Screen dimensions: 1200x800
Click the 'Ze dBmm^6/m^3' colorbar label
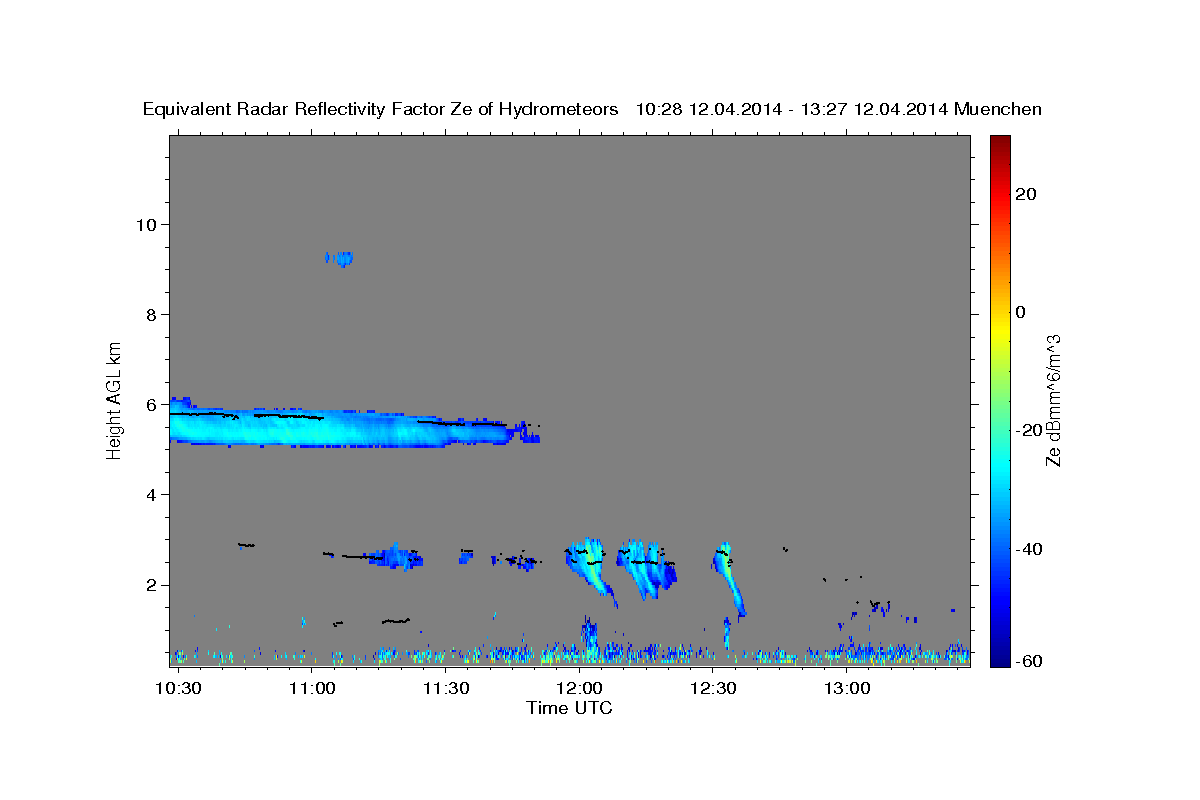click(x=1054, y=400)
